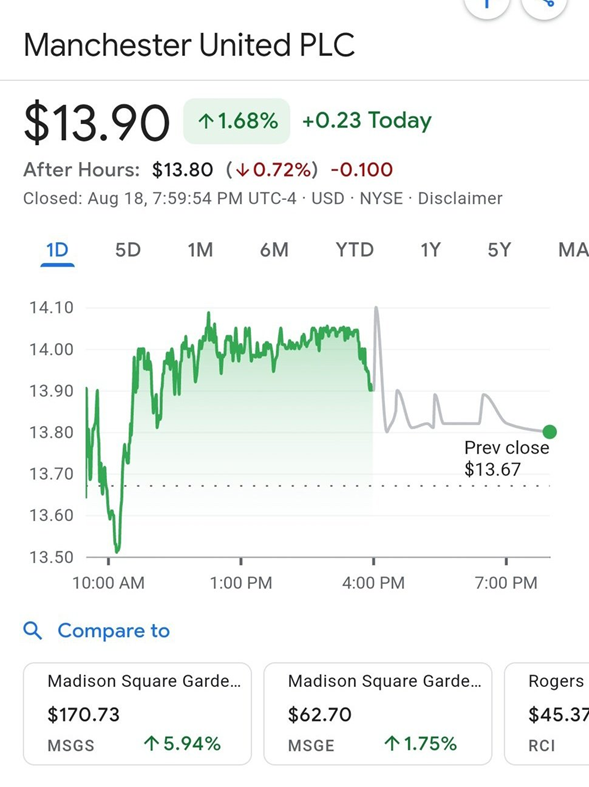589x787 pixels.
Task: Click the Compare to link
Action: 114,631
